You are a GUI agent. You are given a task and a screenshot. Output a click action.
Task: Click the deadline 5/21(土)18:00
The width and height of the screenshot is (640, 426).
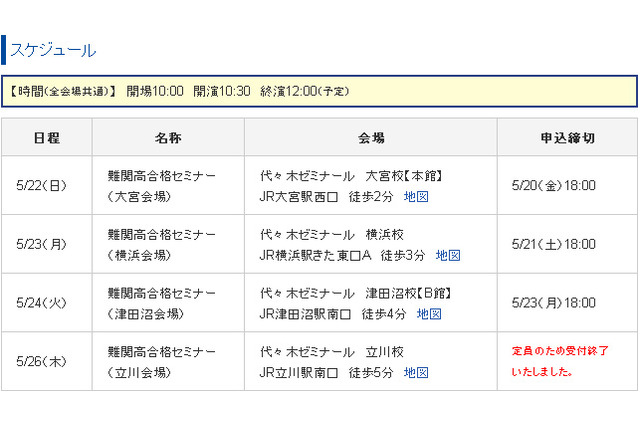553,244
